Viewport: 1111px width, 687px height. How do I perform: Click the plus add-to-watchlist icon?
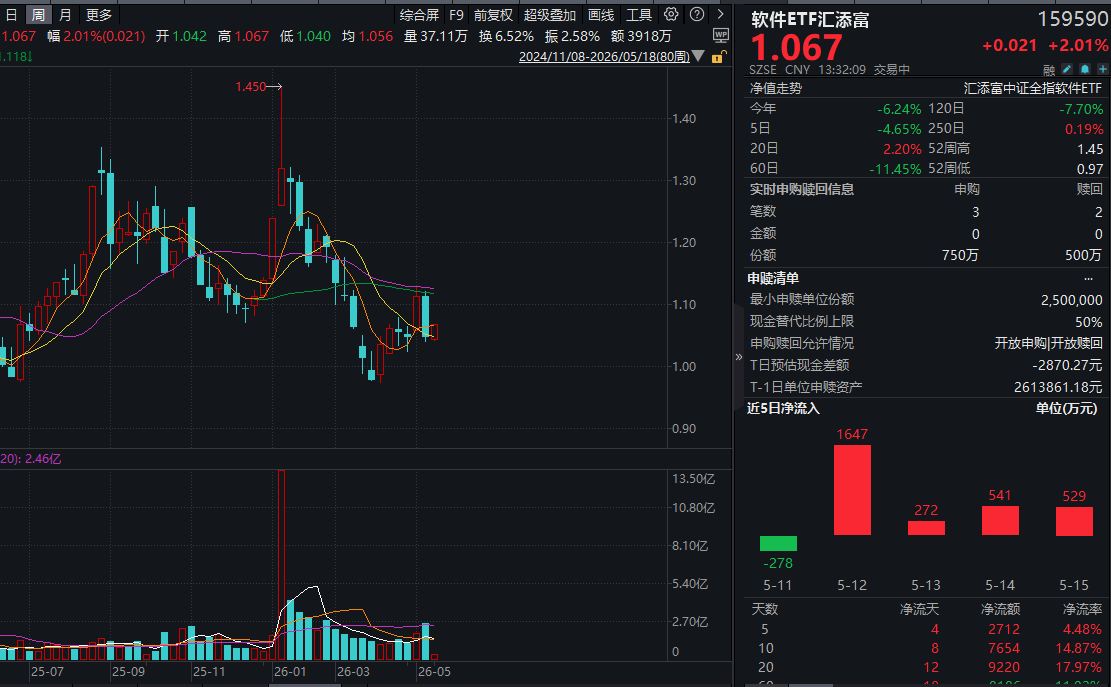(1102, 69)
